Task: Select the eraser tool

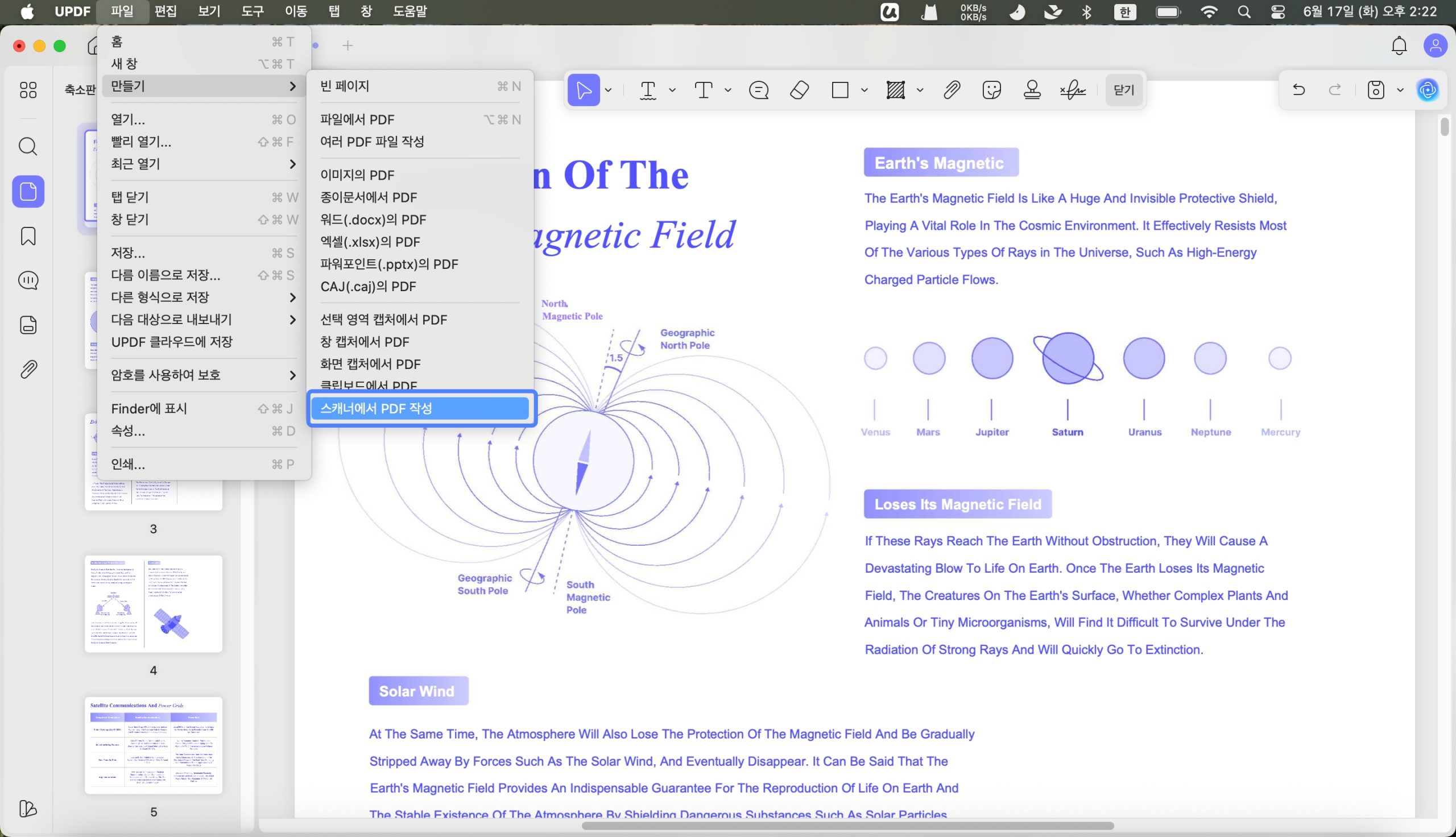Action: 800,90
